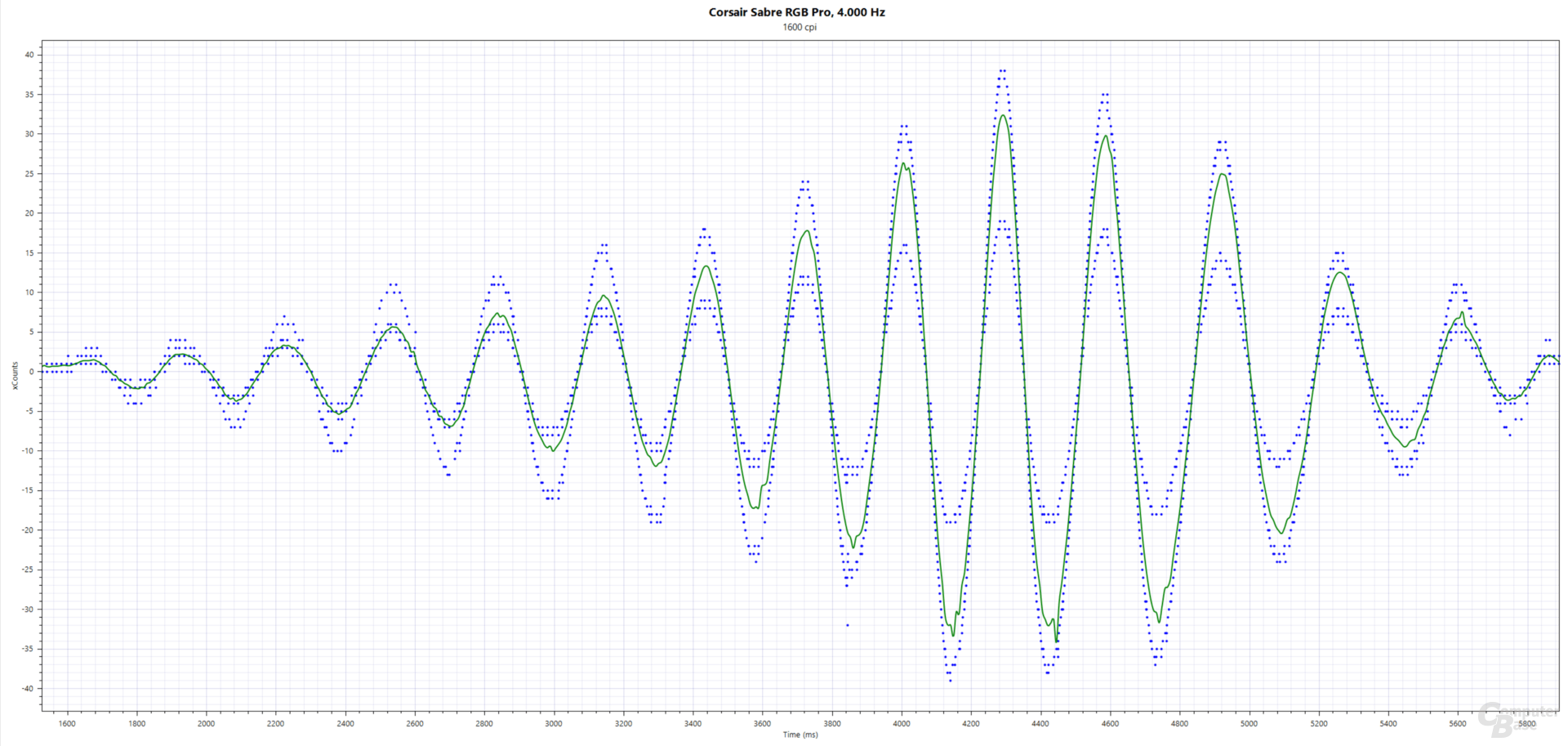The width and height of the screenshot is (1568, 746).
Task: Click the lowest green curve trough near 4450 ms
Action: click(1056, 641)
